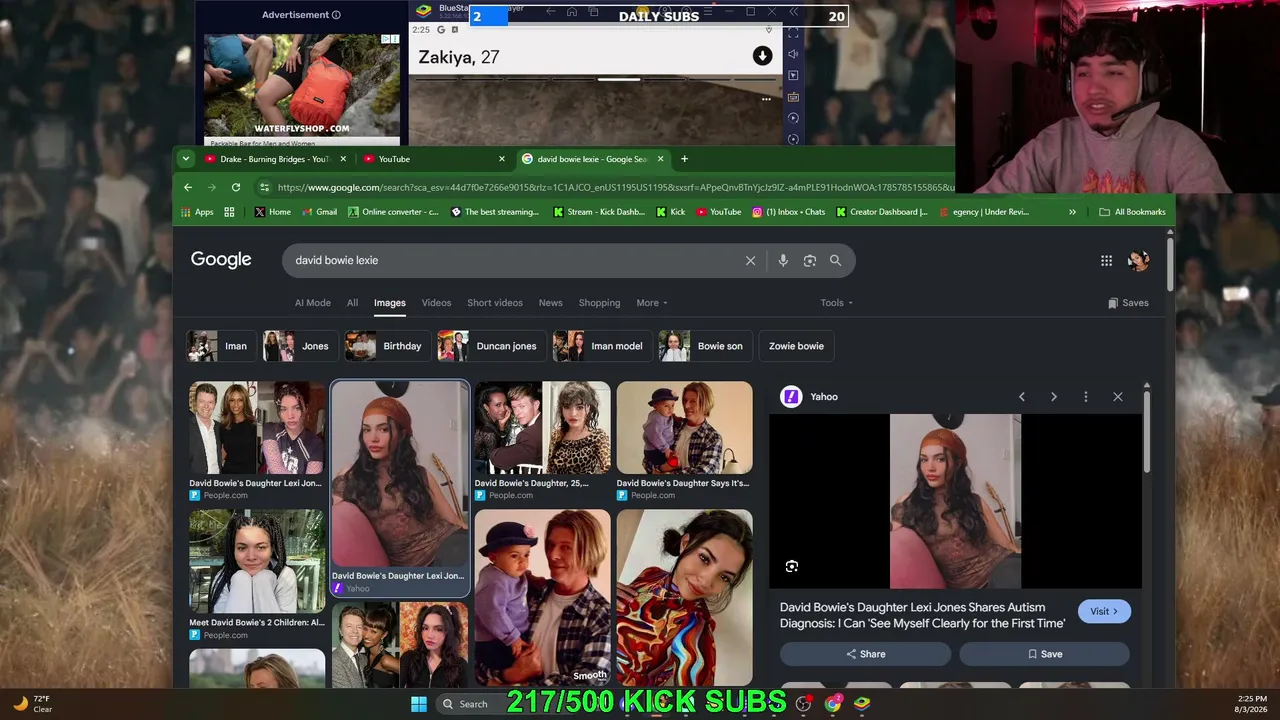Expand the Chrome tab search dropdown

[x=186, y=159]
